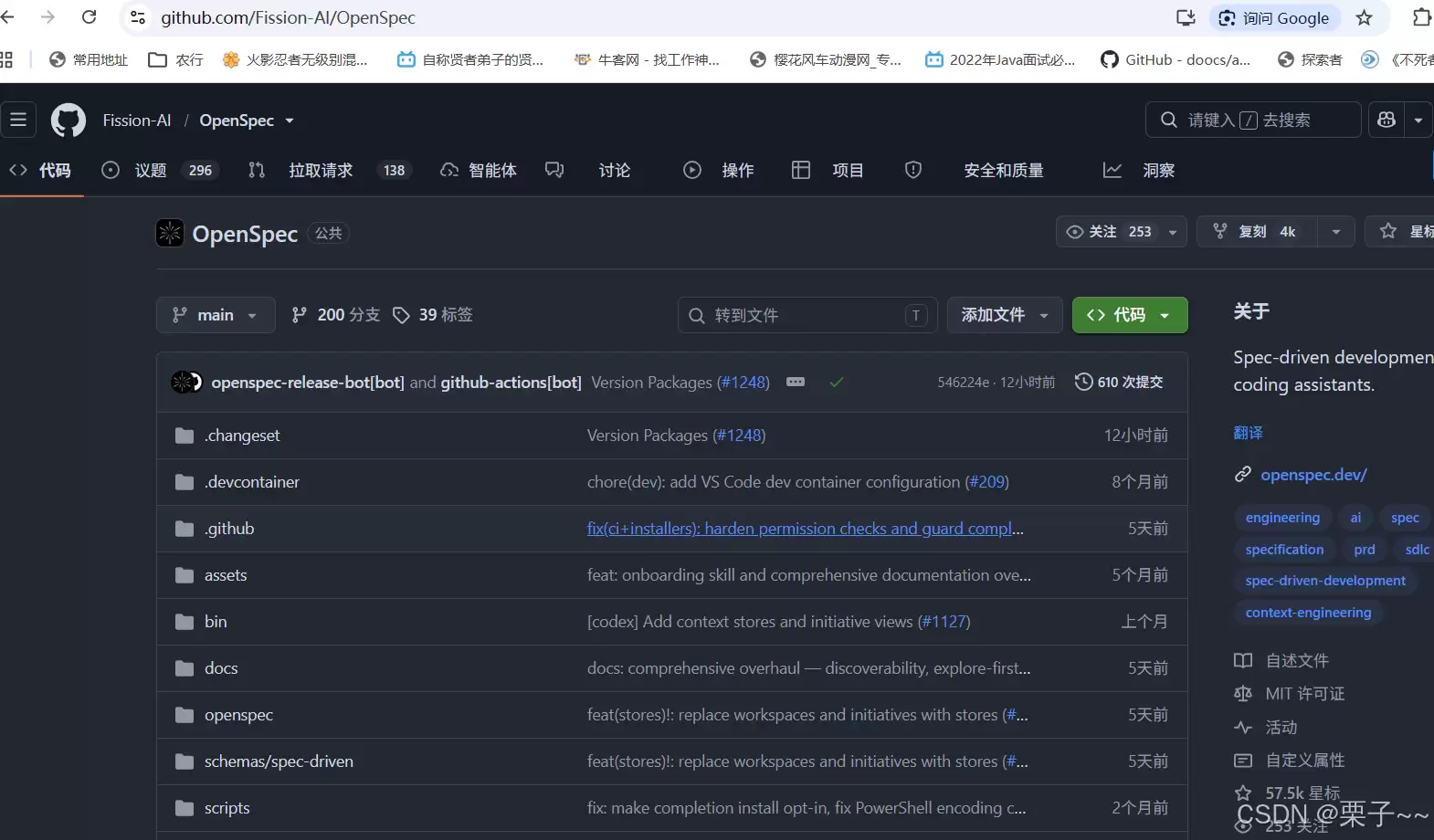
Task: Open the site info icon beside the URL
Action: click(x=138, y=17)
